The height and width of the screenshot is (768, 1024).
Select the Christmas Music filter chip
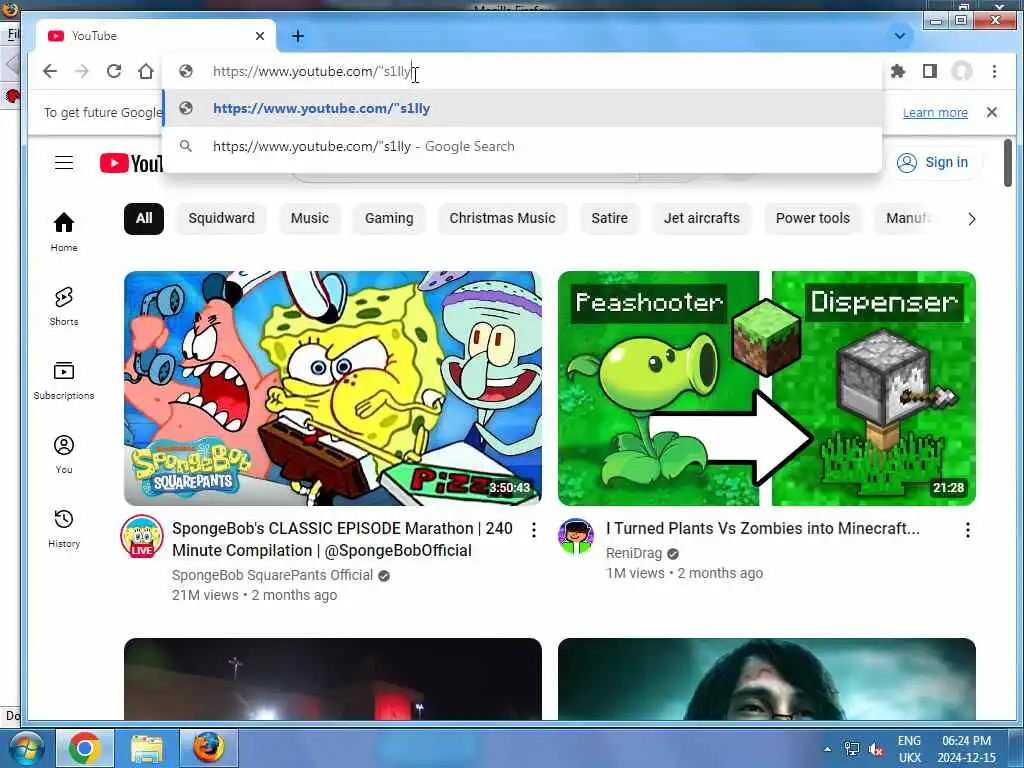(502, 218)
